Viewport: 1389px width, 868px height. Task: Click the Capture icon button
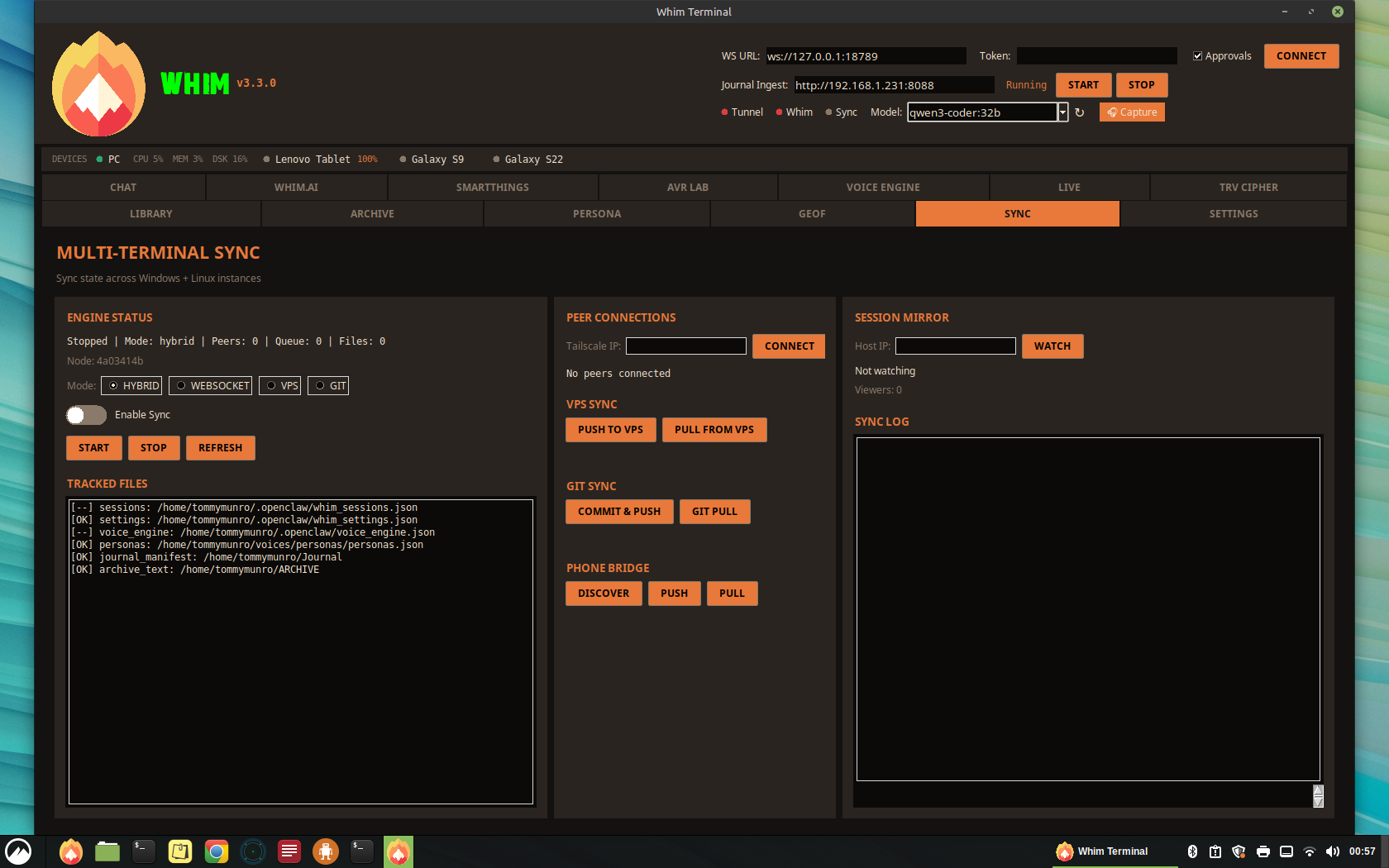[1131, 112]
